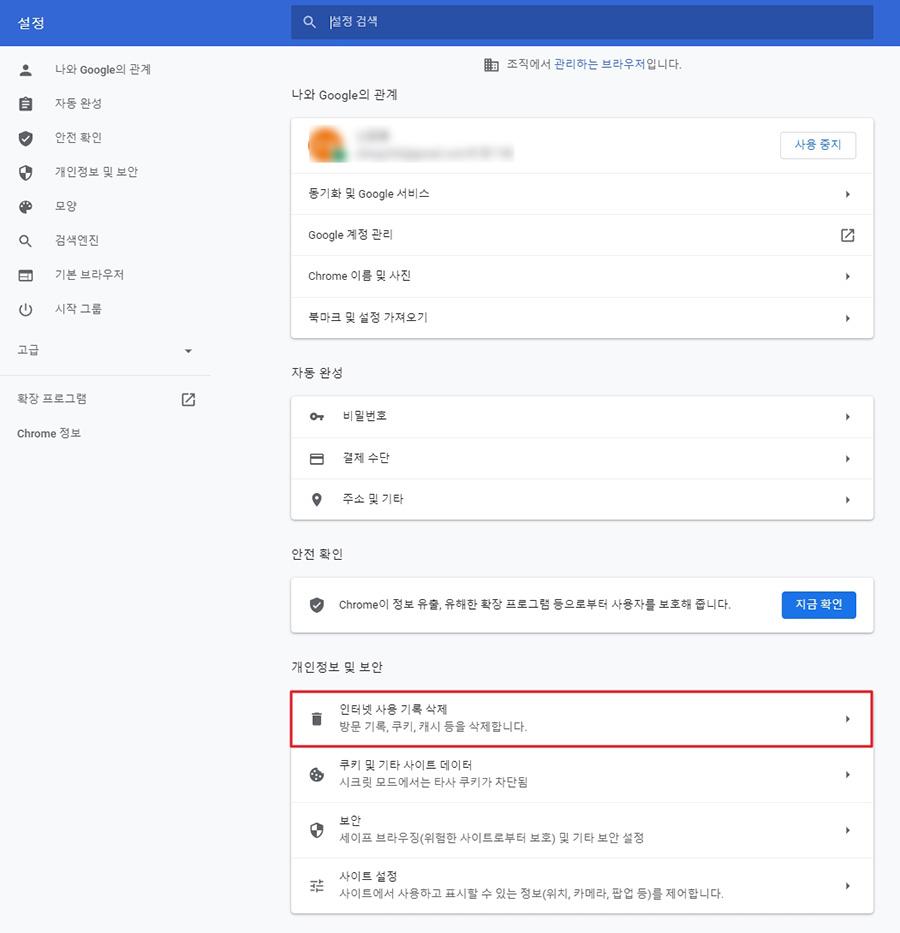This screenshot has height=933, width=900.
Task: Click the shield check icon for 안전 확인 in sidebar
Action: pyautogui.click(x=26, y=139)
